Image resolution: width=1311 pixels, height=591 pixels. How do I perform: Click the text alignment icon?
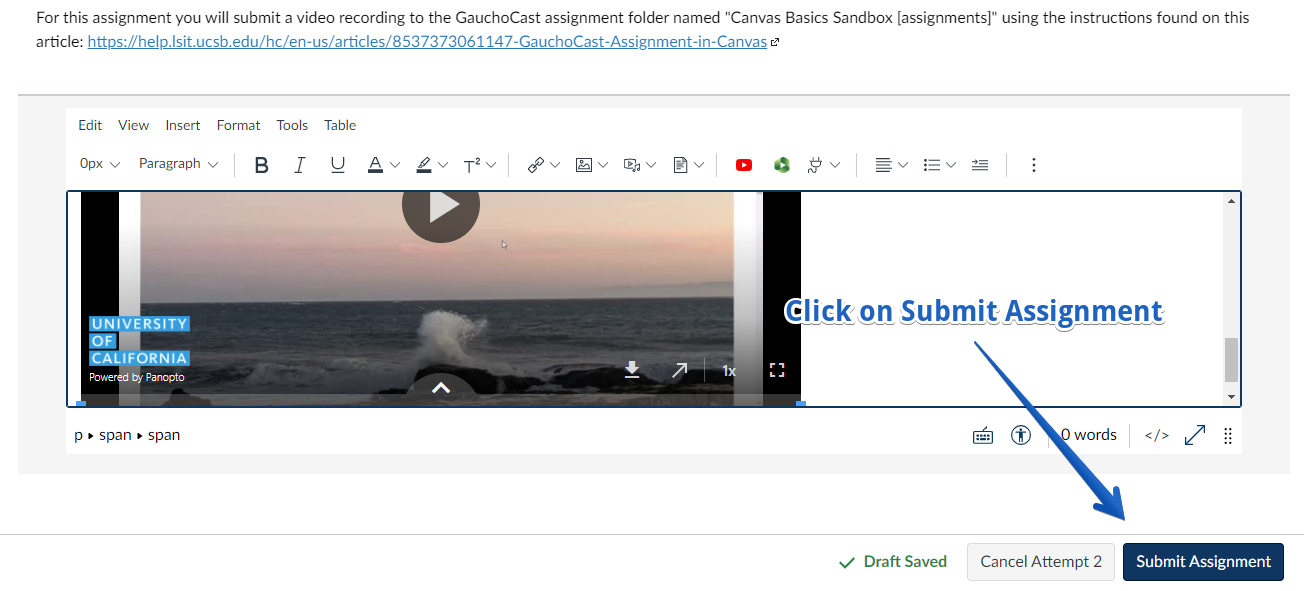click(x=883, y=165)
